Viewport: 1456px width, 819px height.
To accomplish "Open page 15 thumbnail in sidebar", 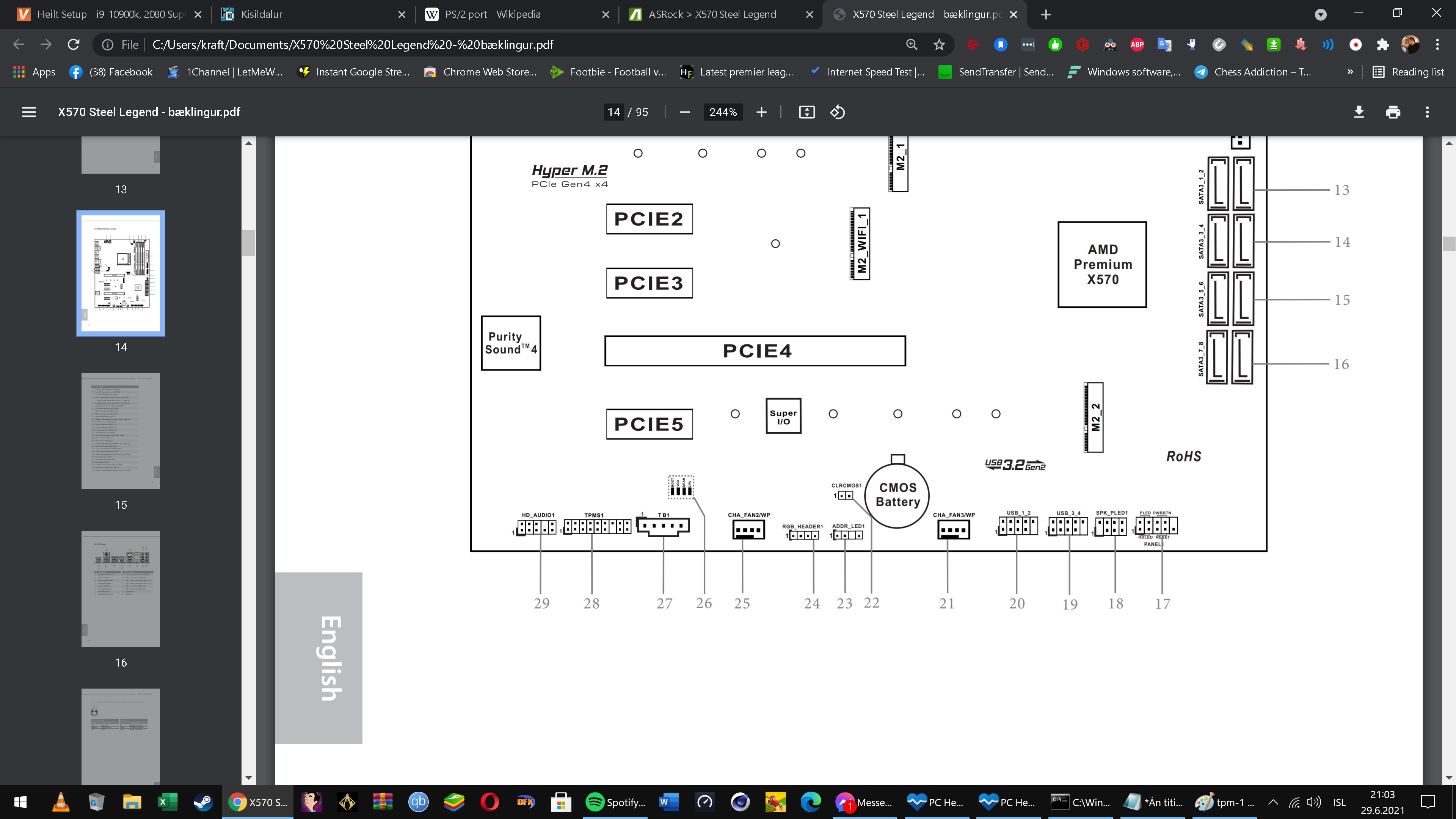I will click(x=121, y=431).
